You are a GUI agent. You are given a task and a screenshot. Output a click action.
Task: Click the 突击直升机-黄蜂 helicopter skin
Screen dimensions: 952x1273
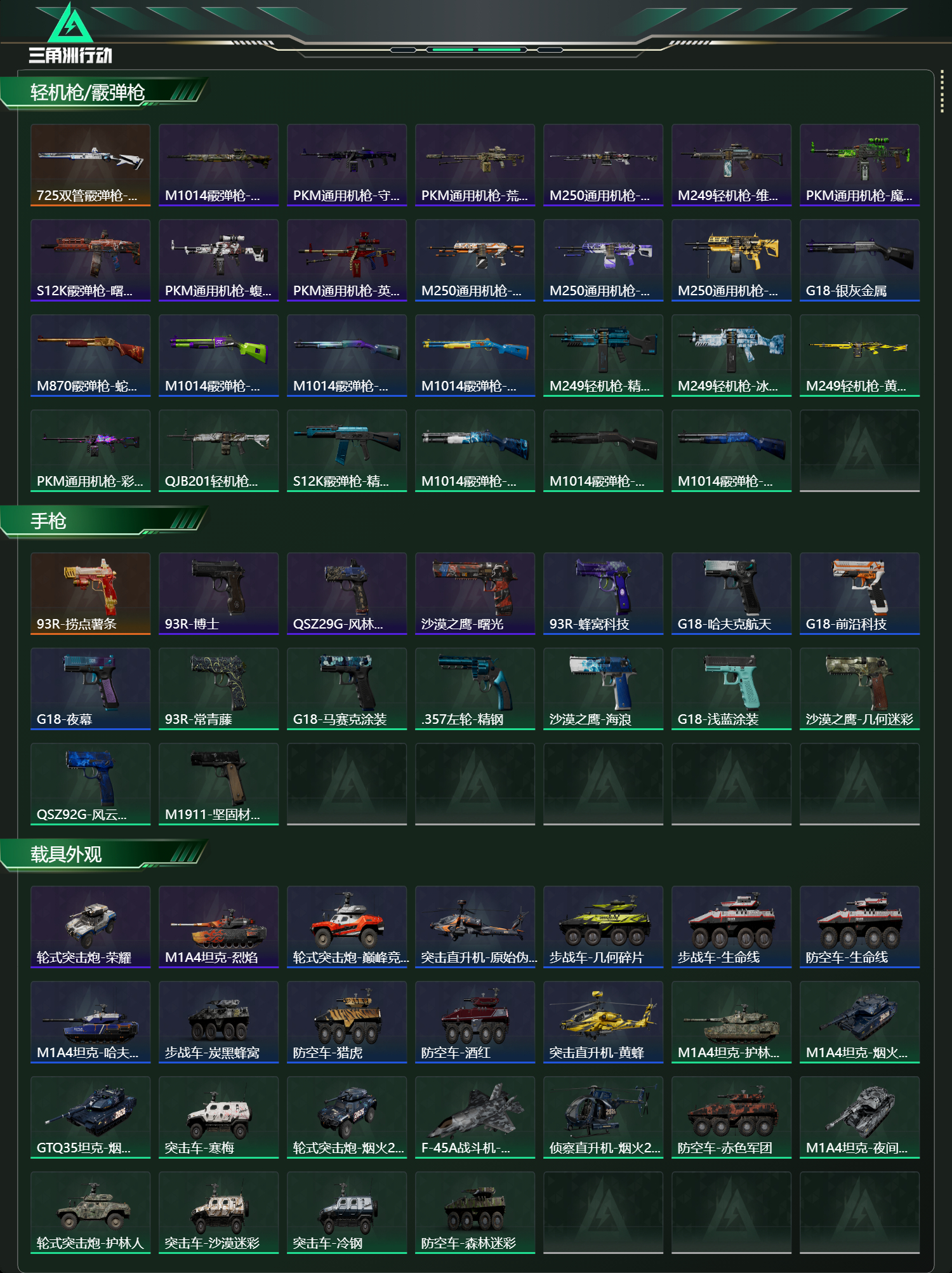tap(603, 1022)
